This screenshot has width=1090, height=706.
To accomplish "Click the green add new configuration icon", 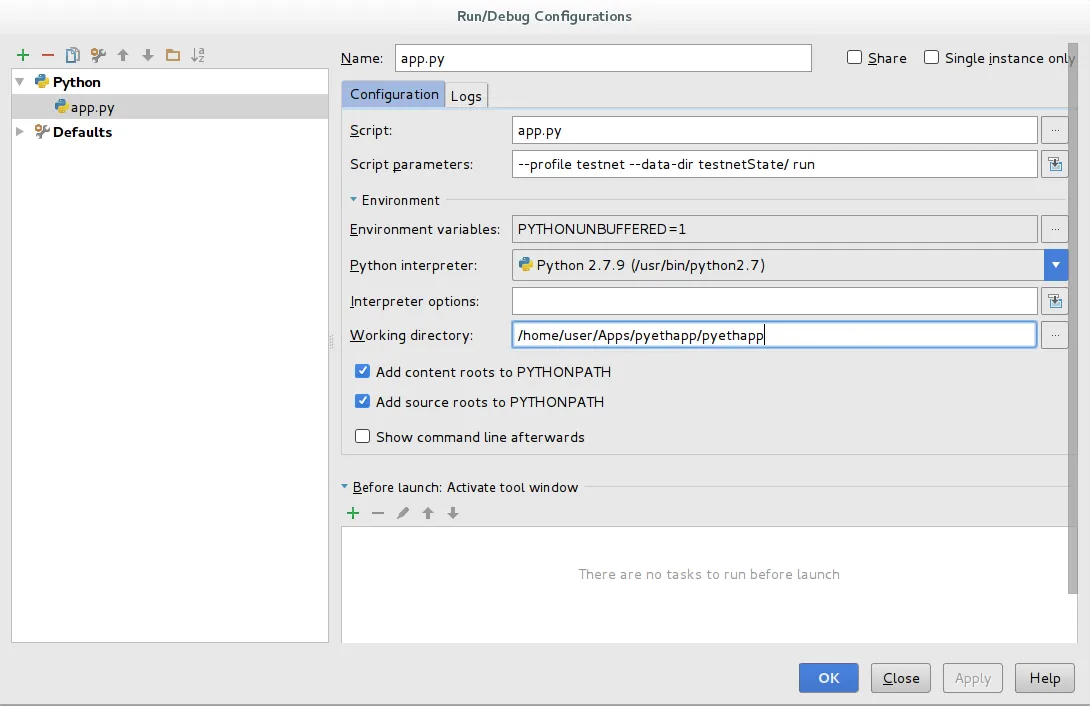I will [x=23, y=56].
